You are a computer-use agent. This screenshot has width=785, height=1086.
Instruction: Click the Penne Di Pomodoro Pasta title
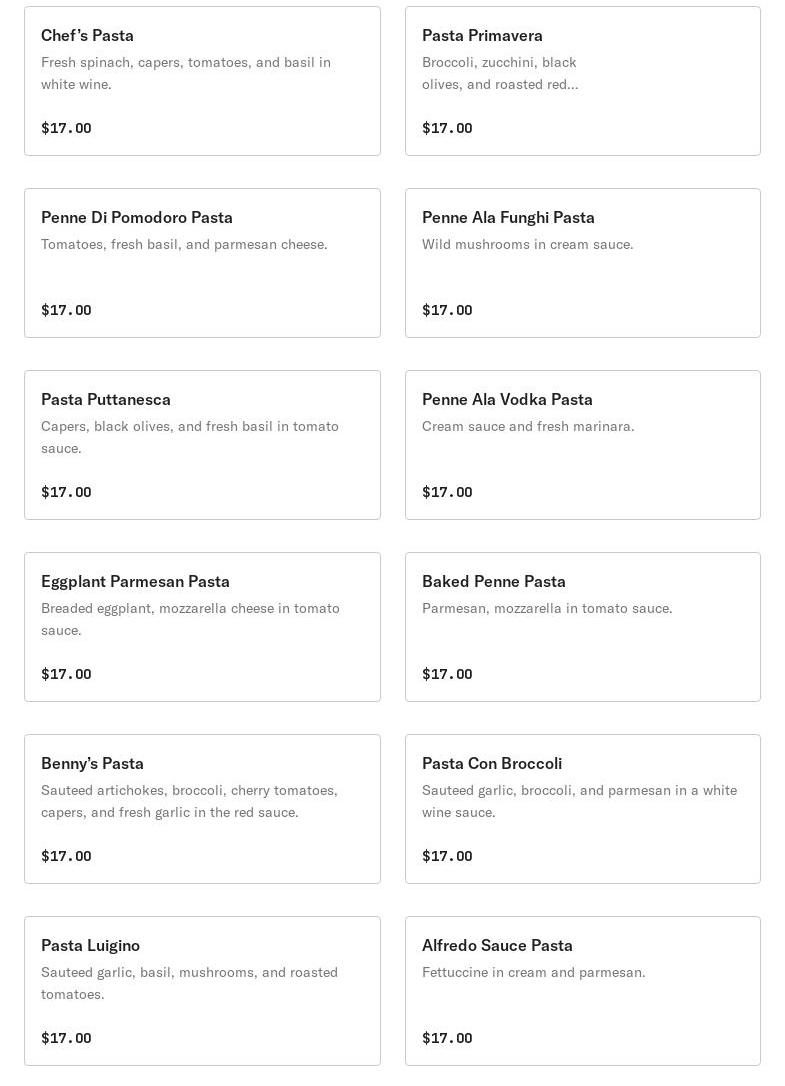[x=137, y=217]
